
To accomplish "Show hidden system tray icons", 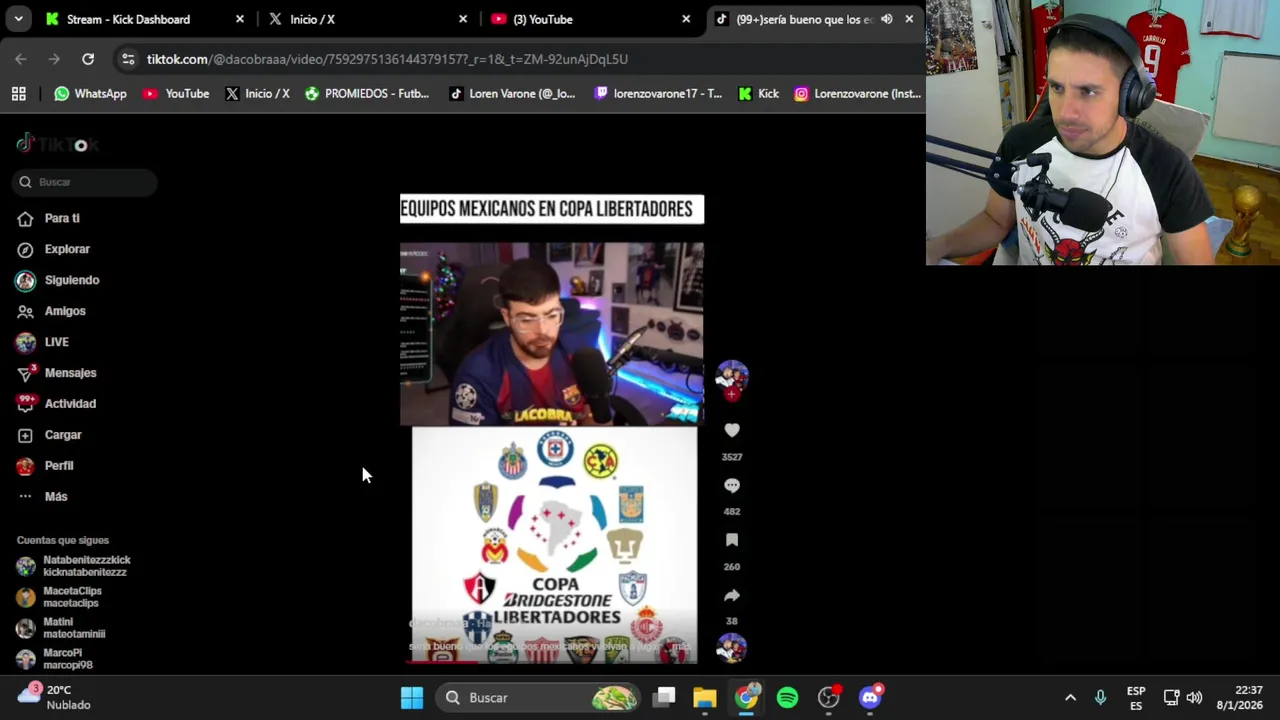I will coord(1070,698).
